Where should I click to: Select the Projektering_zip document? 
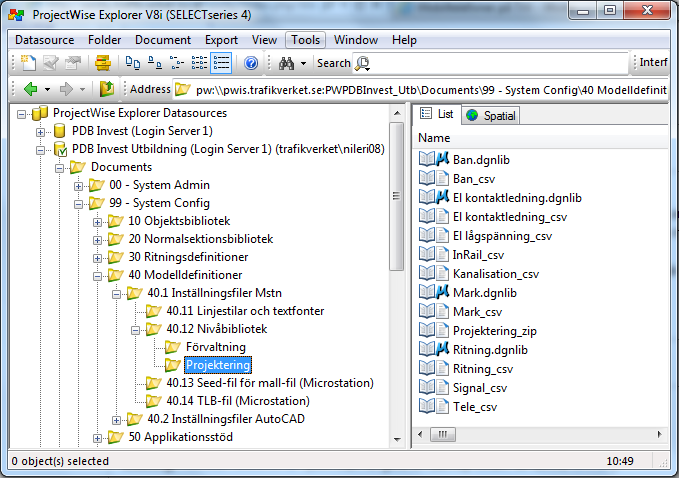click(495, 331)
